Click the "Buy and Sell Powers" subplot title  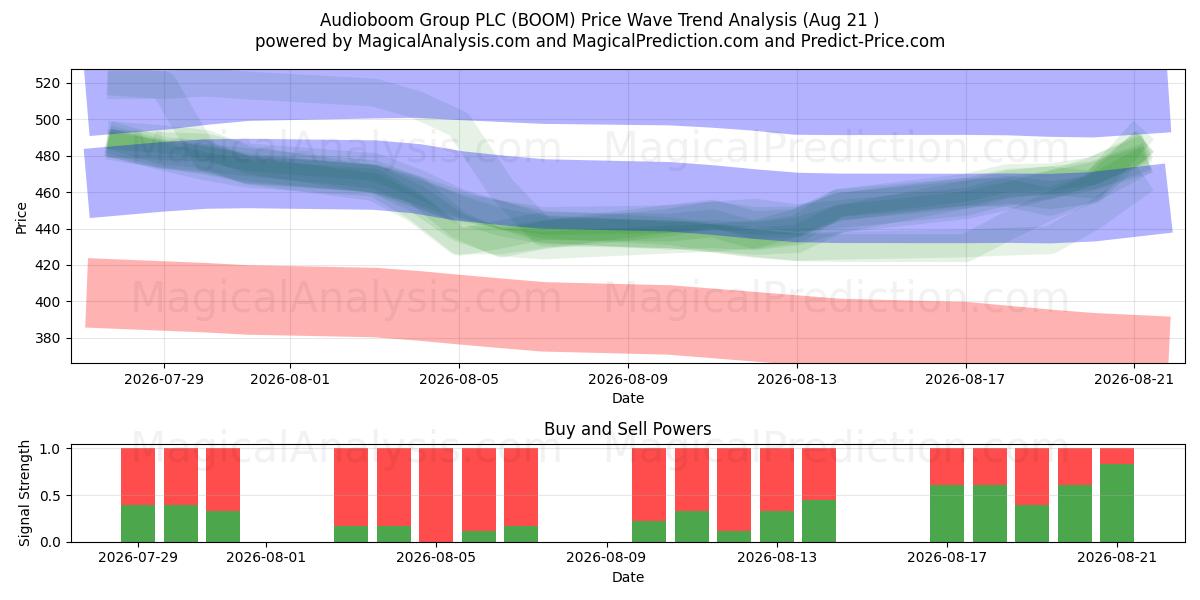coord(628,429)
